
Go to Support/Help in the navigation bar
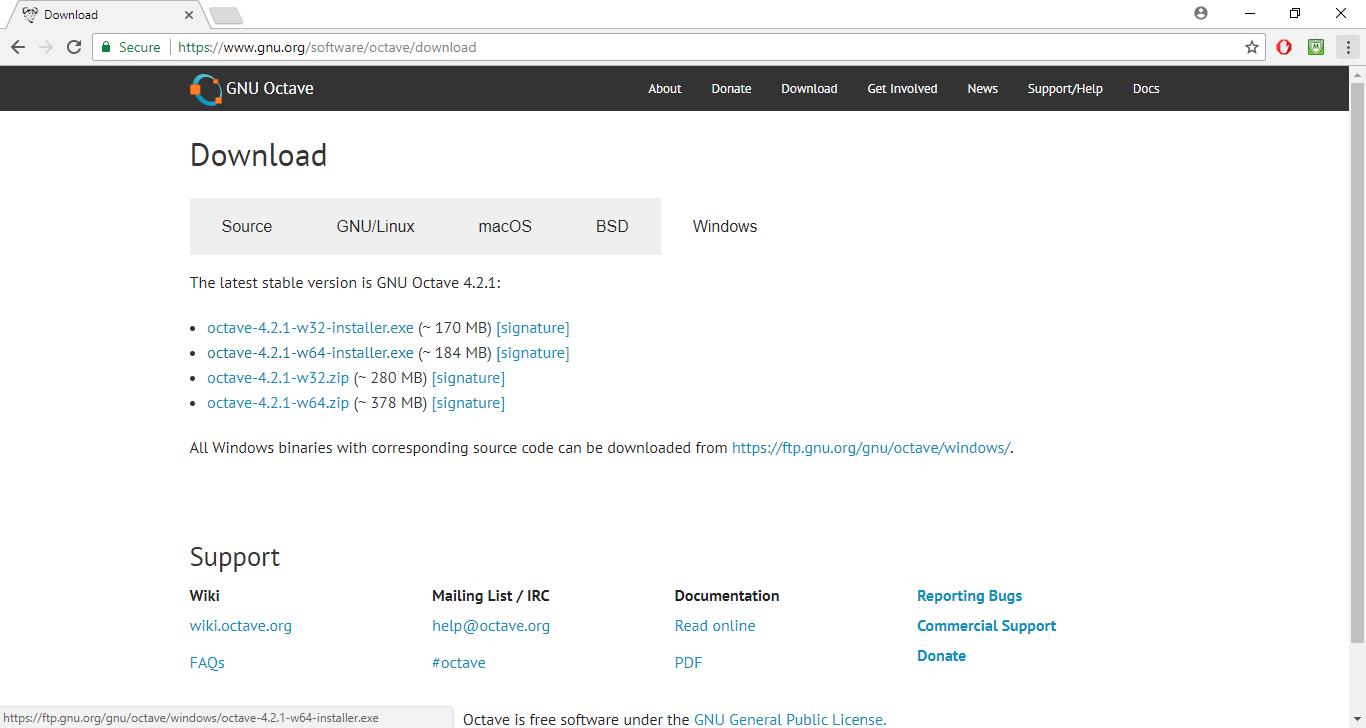click(1065, 89)
